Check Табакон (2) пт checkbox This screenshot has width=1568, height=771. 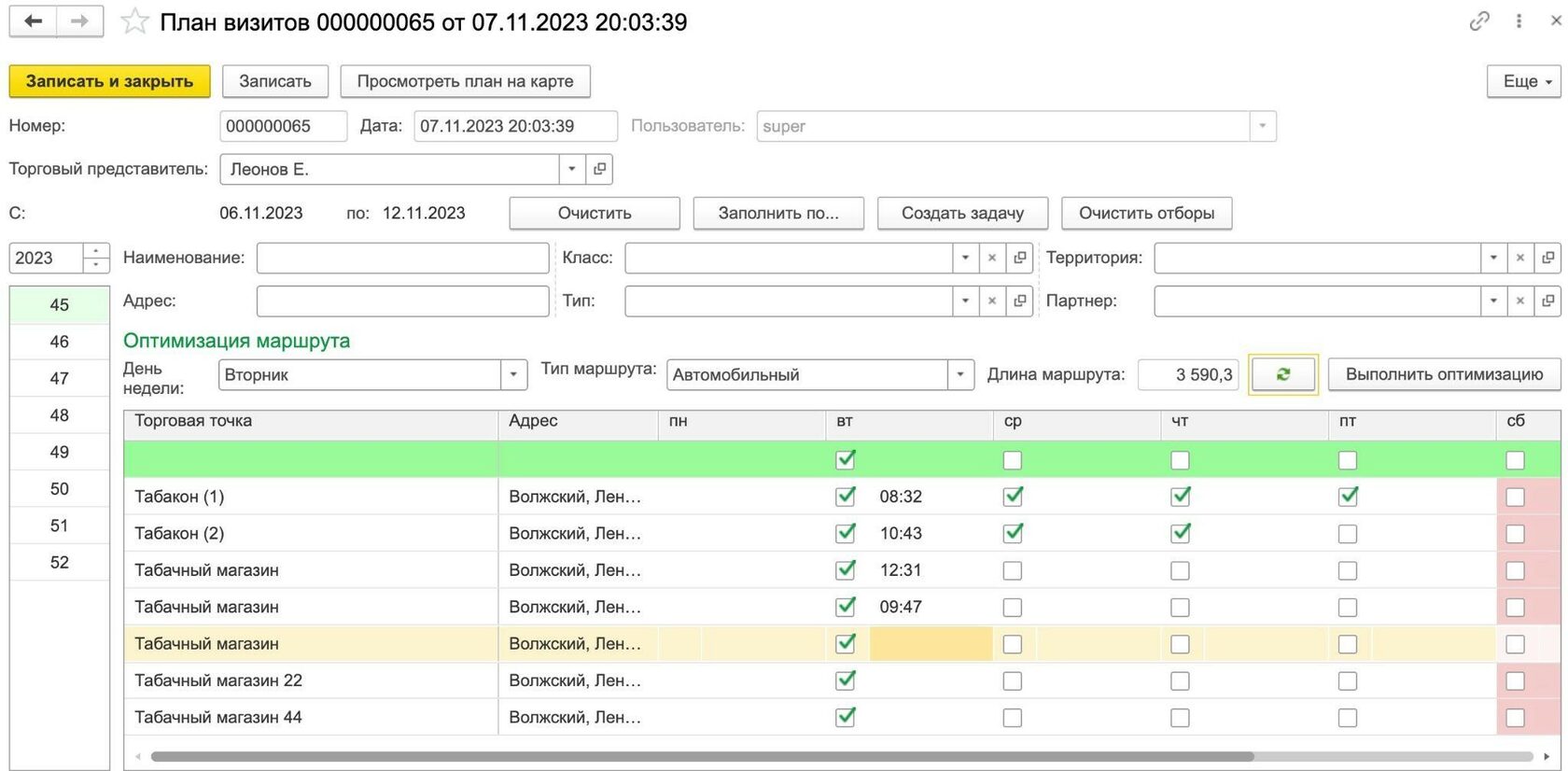point(1348,534)
